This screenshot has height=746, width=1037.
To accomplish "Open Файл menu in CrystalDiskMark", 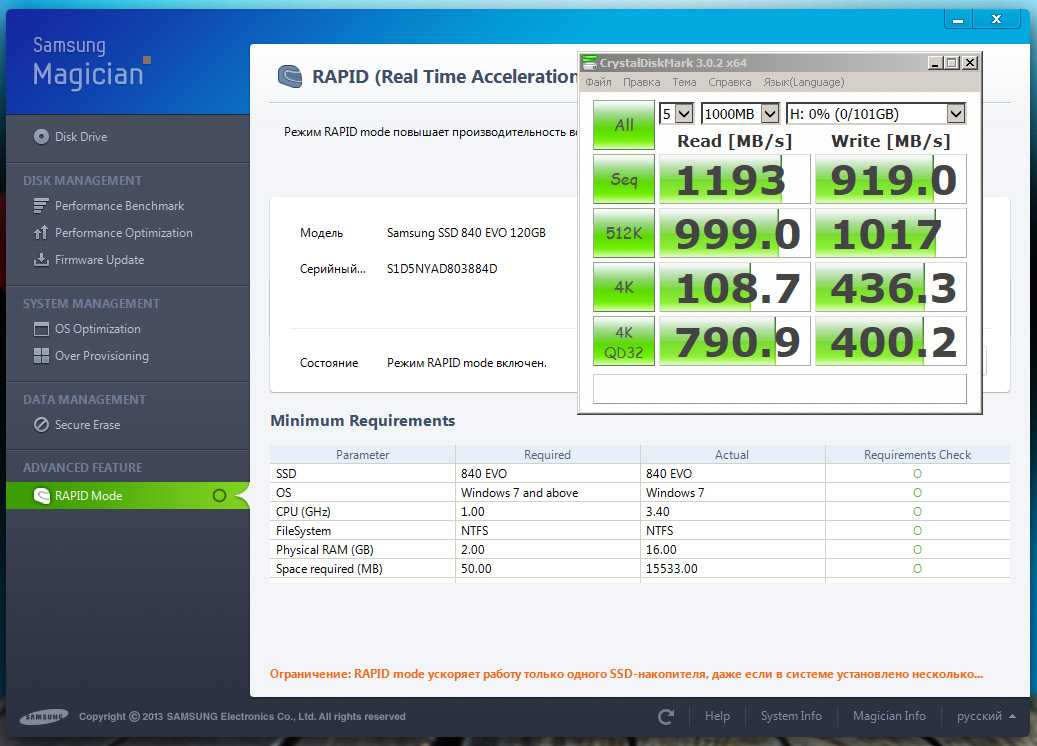I will [598, 82].
